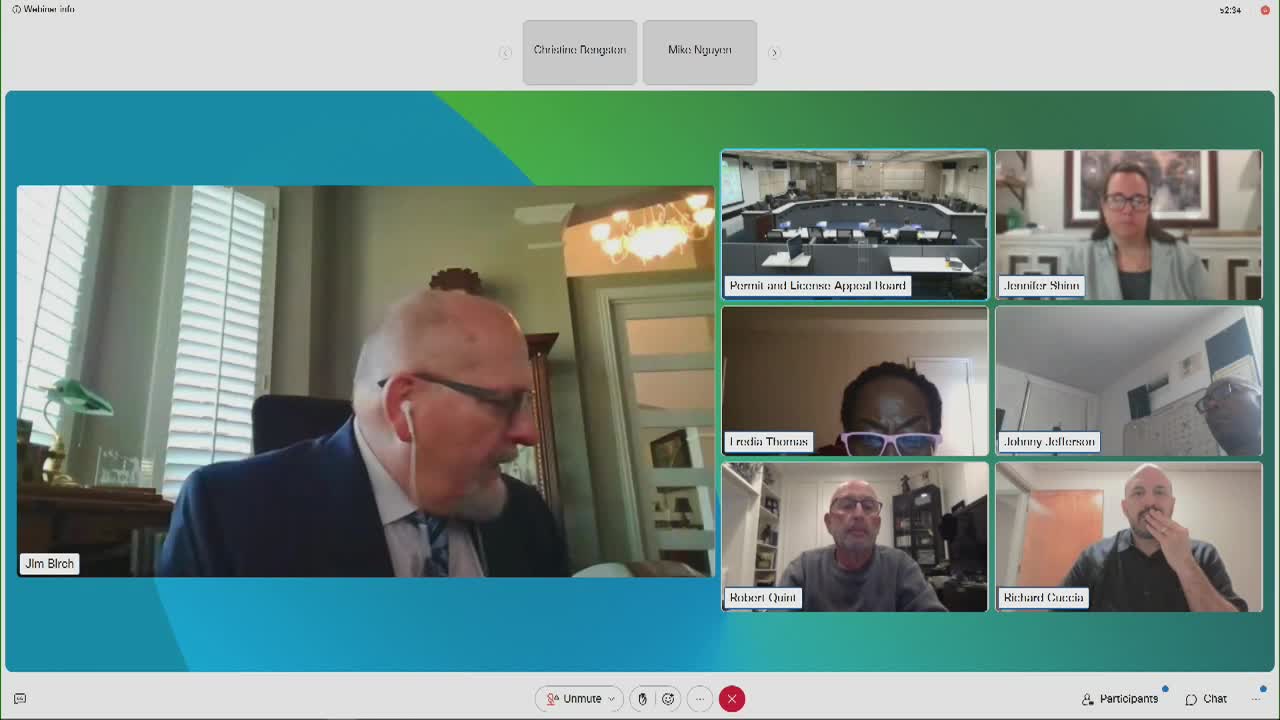Click the red recording indicator
This screenshot has width=1280, height=720.
[1265, 10]
